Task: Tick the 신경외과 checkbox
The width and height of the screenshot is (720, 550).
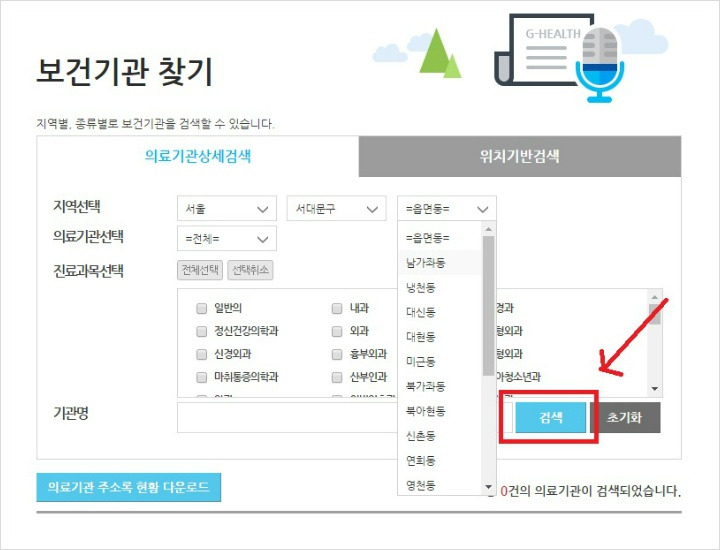Action: tap(202, 354)
